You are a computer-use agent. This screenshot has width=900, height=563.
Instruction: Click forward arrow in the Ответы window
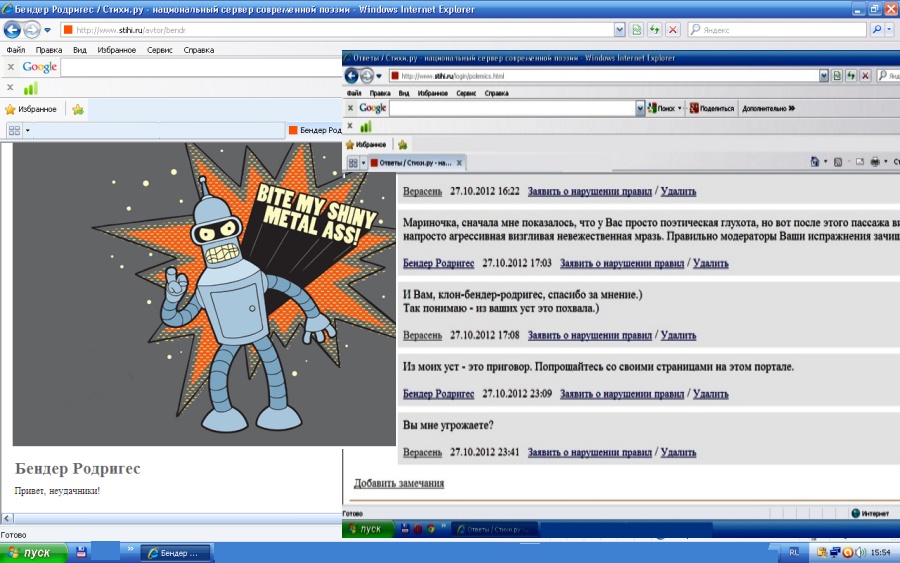tap(367, 76)
